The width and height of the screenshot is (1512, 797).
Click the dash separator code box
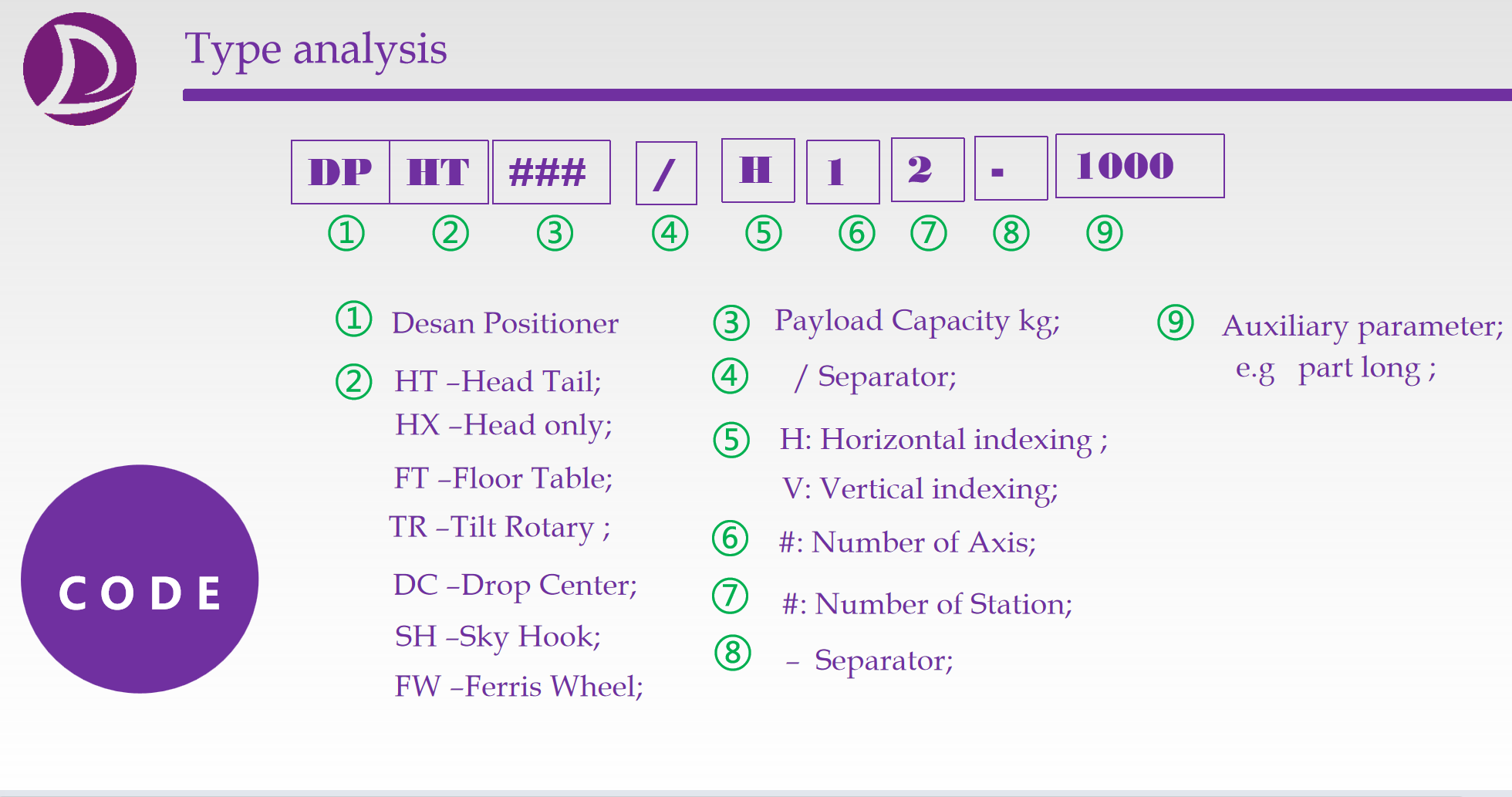(1011, 168)
